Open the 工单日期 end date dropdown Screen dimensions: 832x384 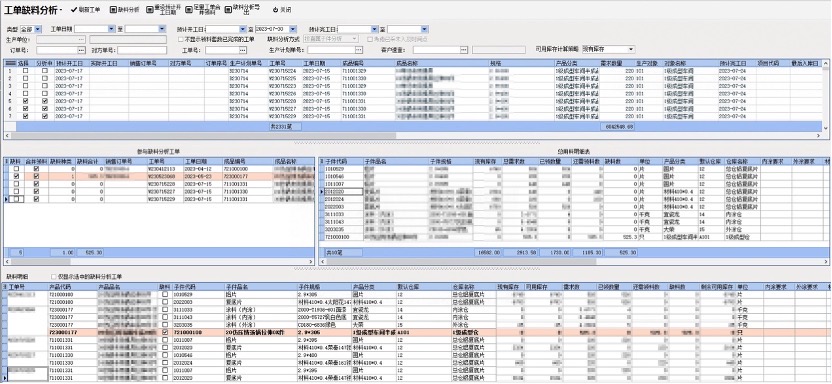point(163,29)
